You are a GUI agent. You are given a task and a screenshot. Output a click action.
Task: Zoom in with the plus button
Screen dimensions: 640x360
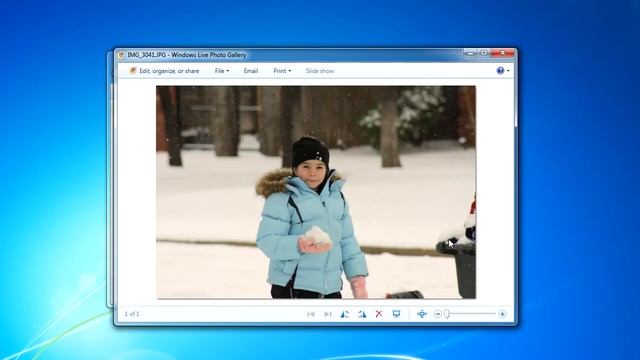point(502,314)
